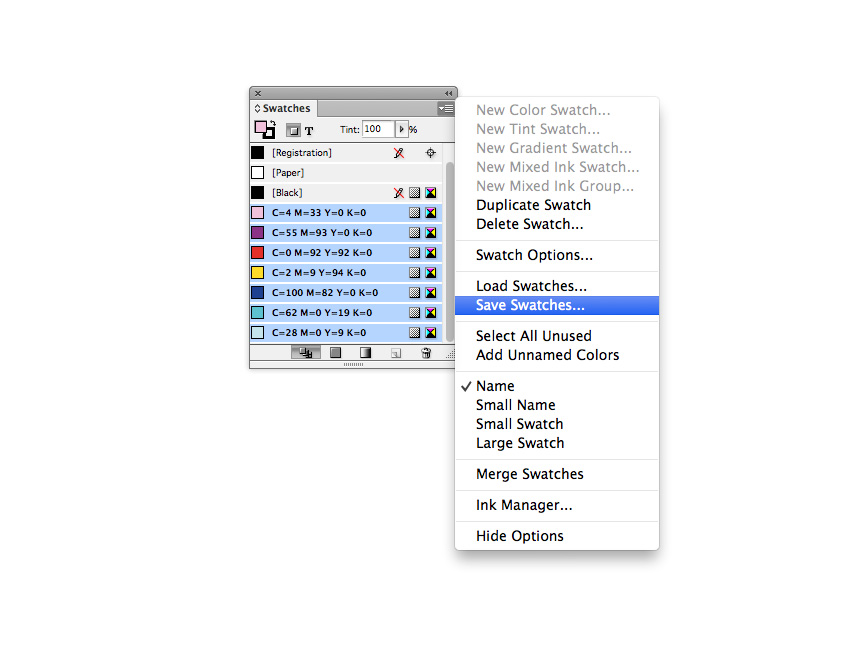Switch to Small Swatch view option
This screenshot has height=663, width=850.
coord(557,424)
